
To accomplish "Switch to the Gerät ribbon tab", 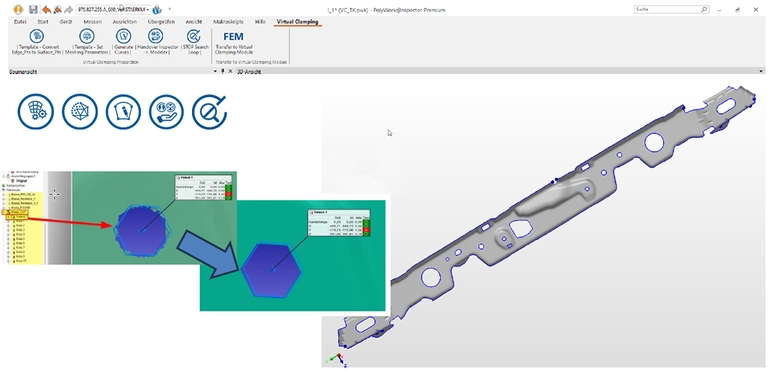I will tap(66, 22).
